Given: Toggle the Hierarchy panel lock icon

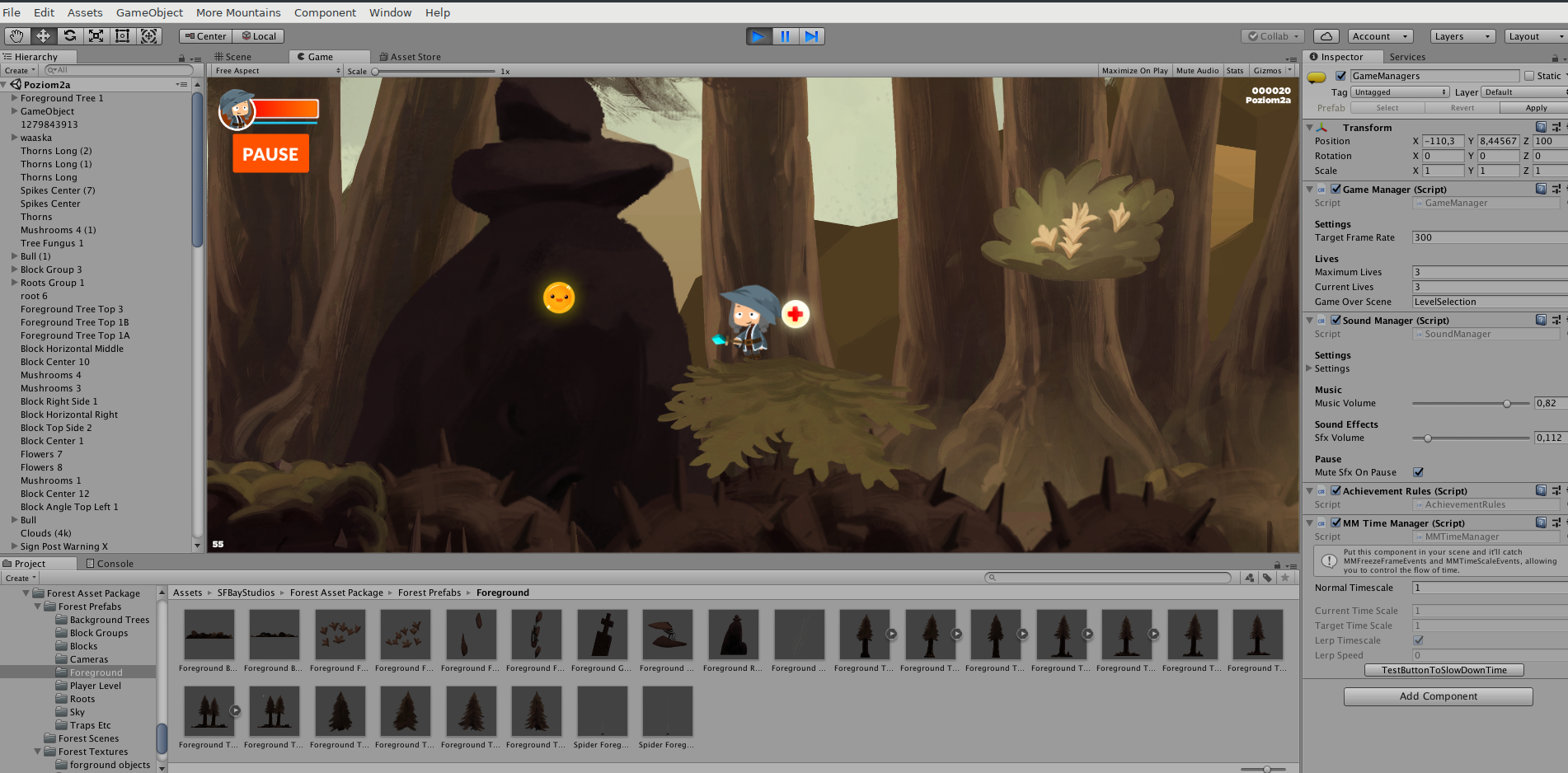Looking at the screenshot, I should coord(181,58).
